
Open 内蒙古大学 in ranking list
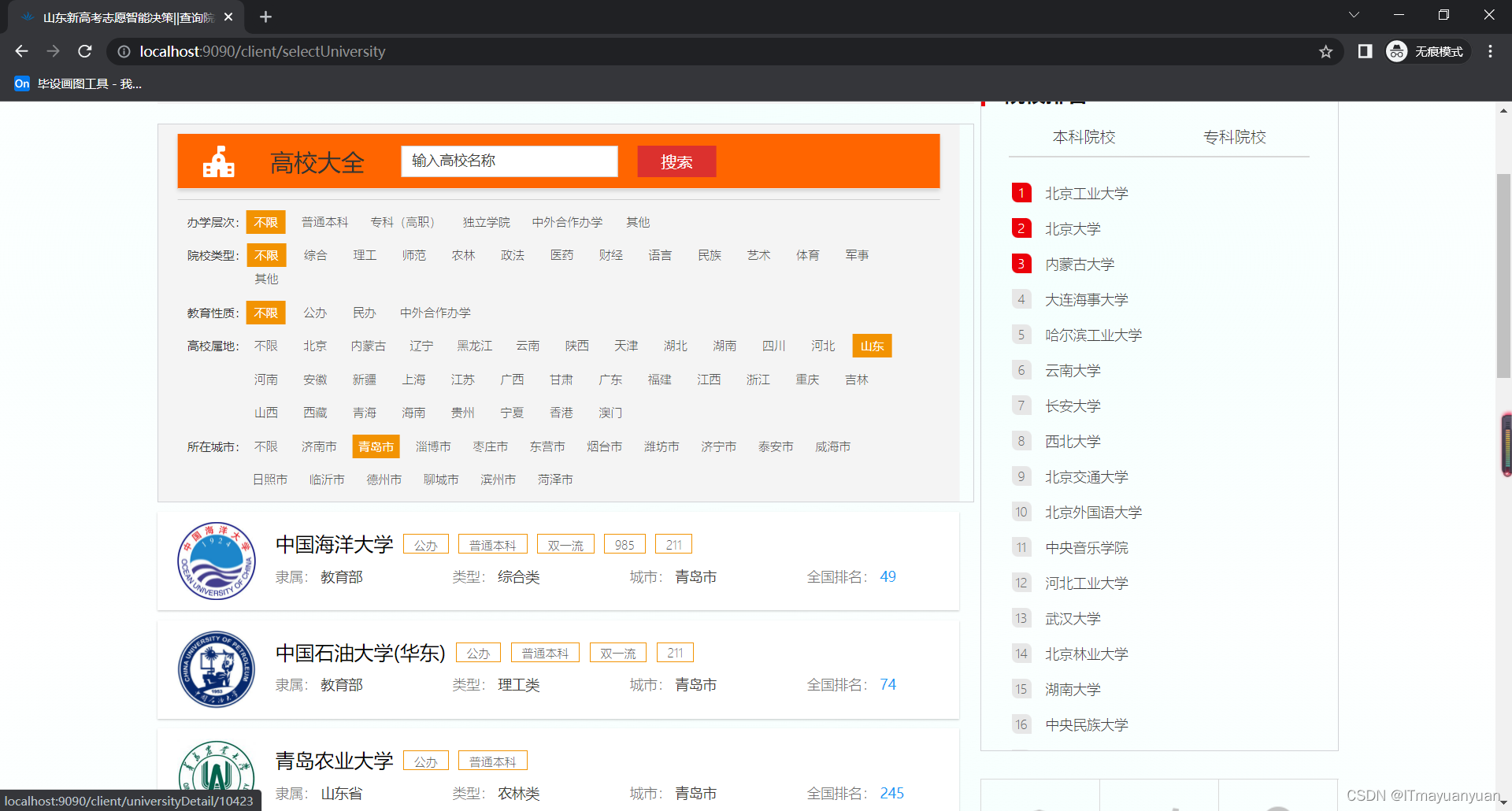pyautogui.click(x=1080, y=265)
